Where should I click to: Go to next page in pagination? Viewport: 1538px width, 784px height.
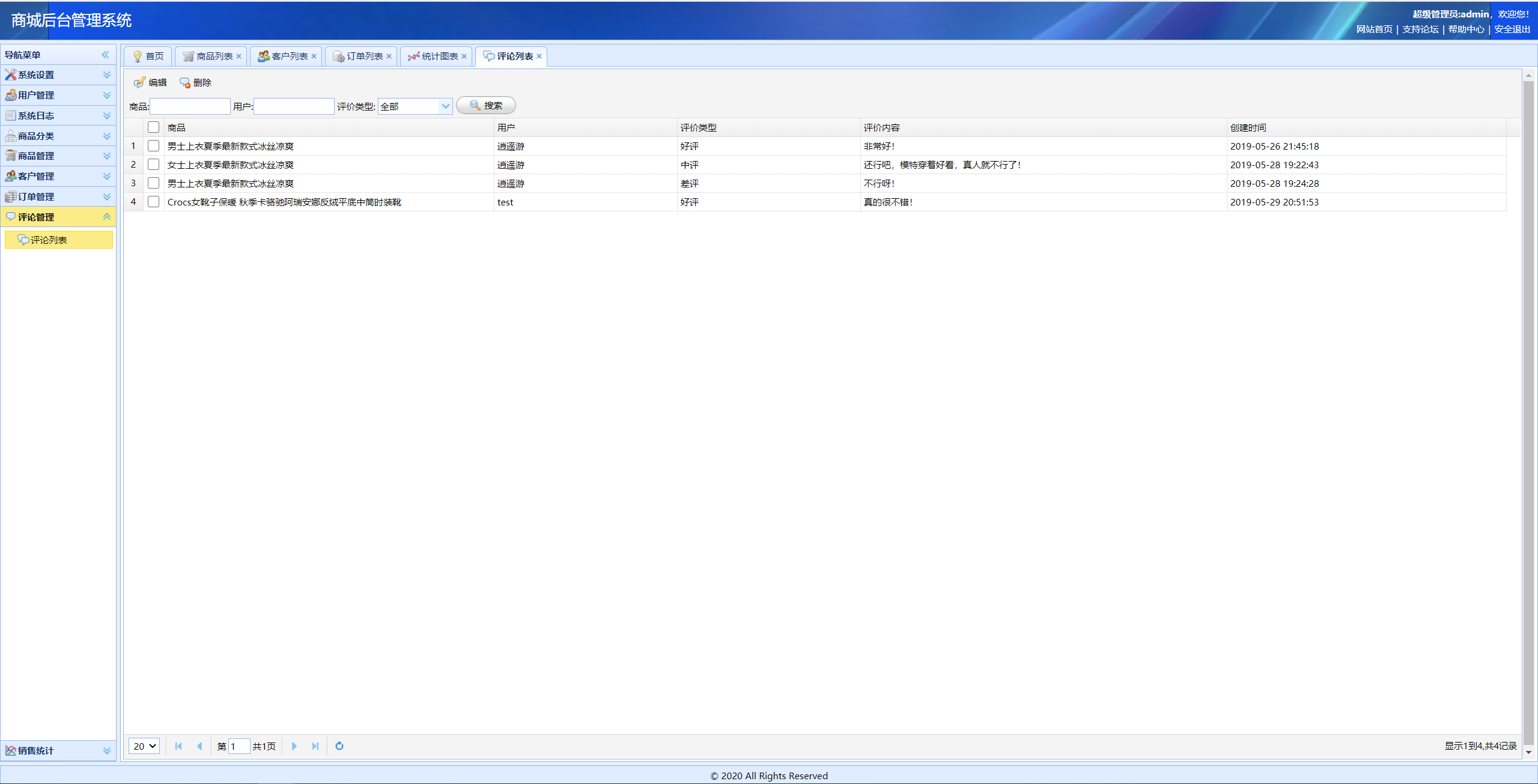(294, 746)
